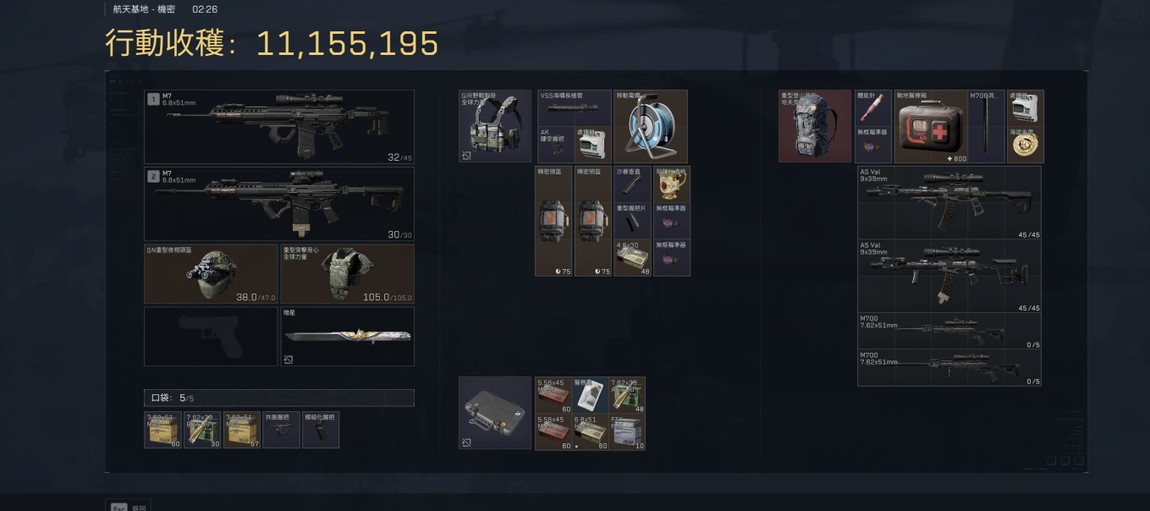The width and height of the screenshot is (1150, 511).
Task: Click the VSS barrel attachment
Action: (x=574, y=108)
